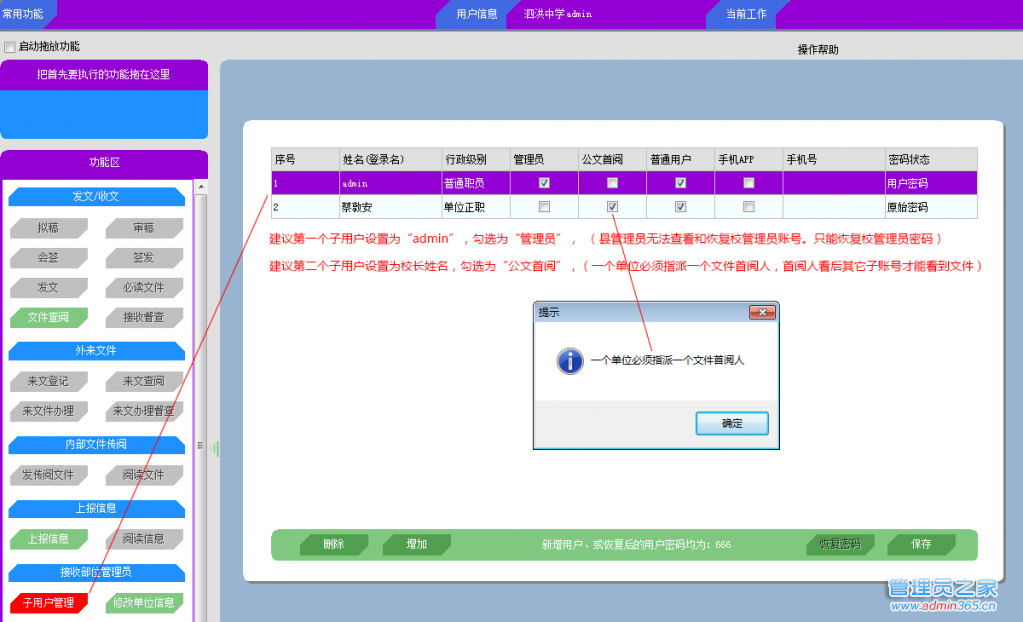Select the 蔡敦安 name cell
The image size is (1023, 622).
point(389,207)
